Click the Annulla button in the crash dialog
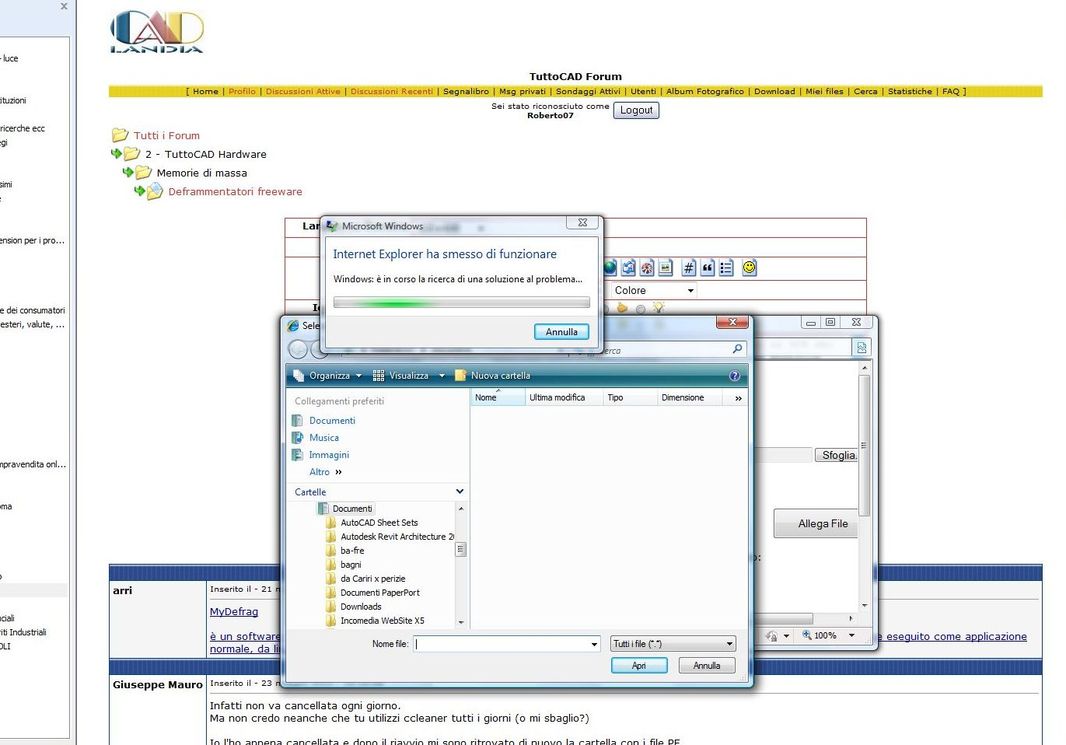 coord(562,332)
